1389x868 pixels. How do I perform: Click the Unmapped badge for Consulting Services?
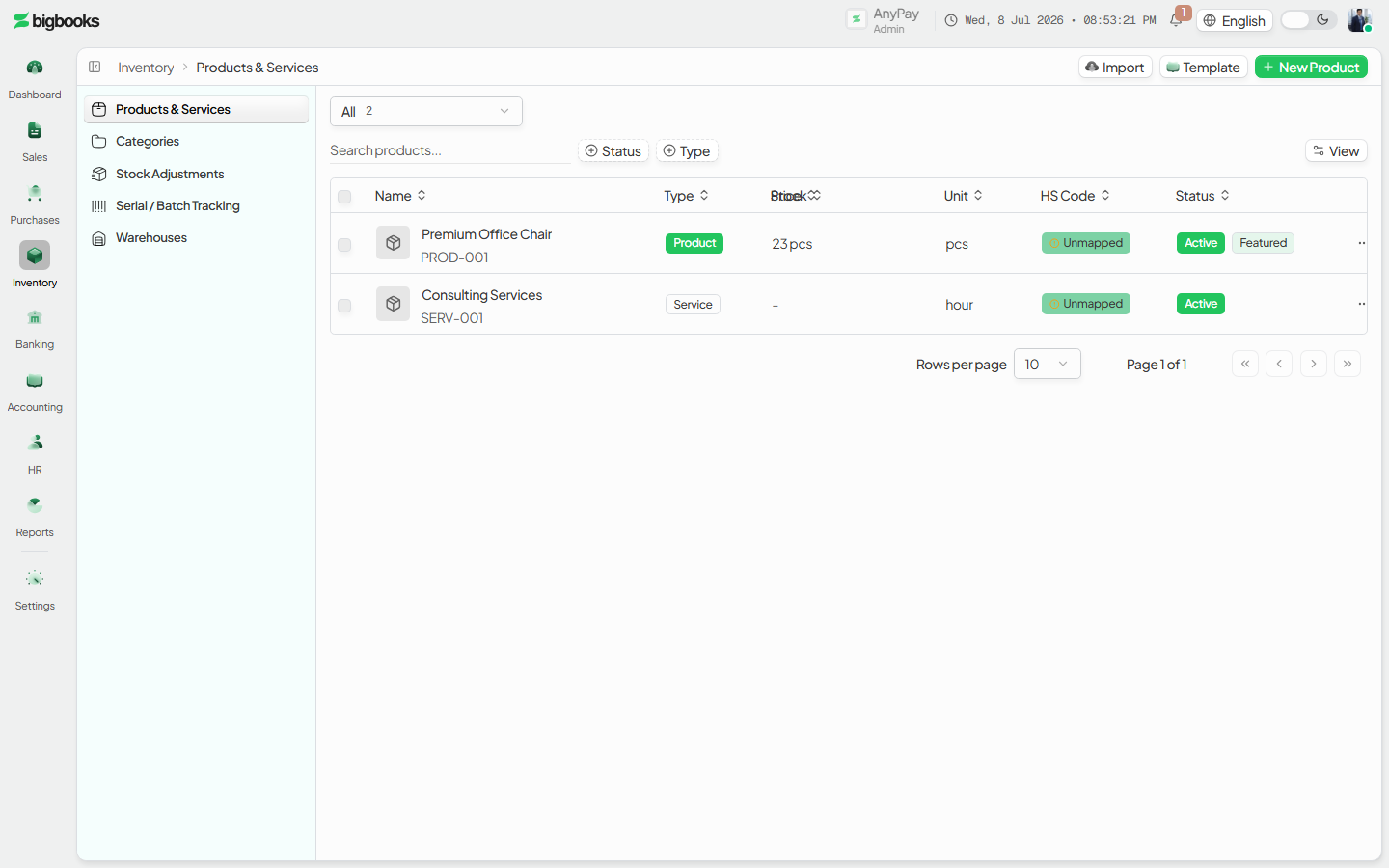coord(1085,304)
